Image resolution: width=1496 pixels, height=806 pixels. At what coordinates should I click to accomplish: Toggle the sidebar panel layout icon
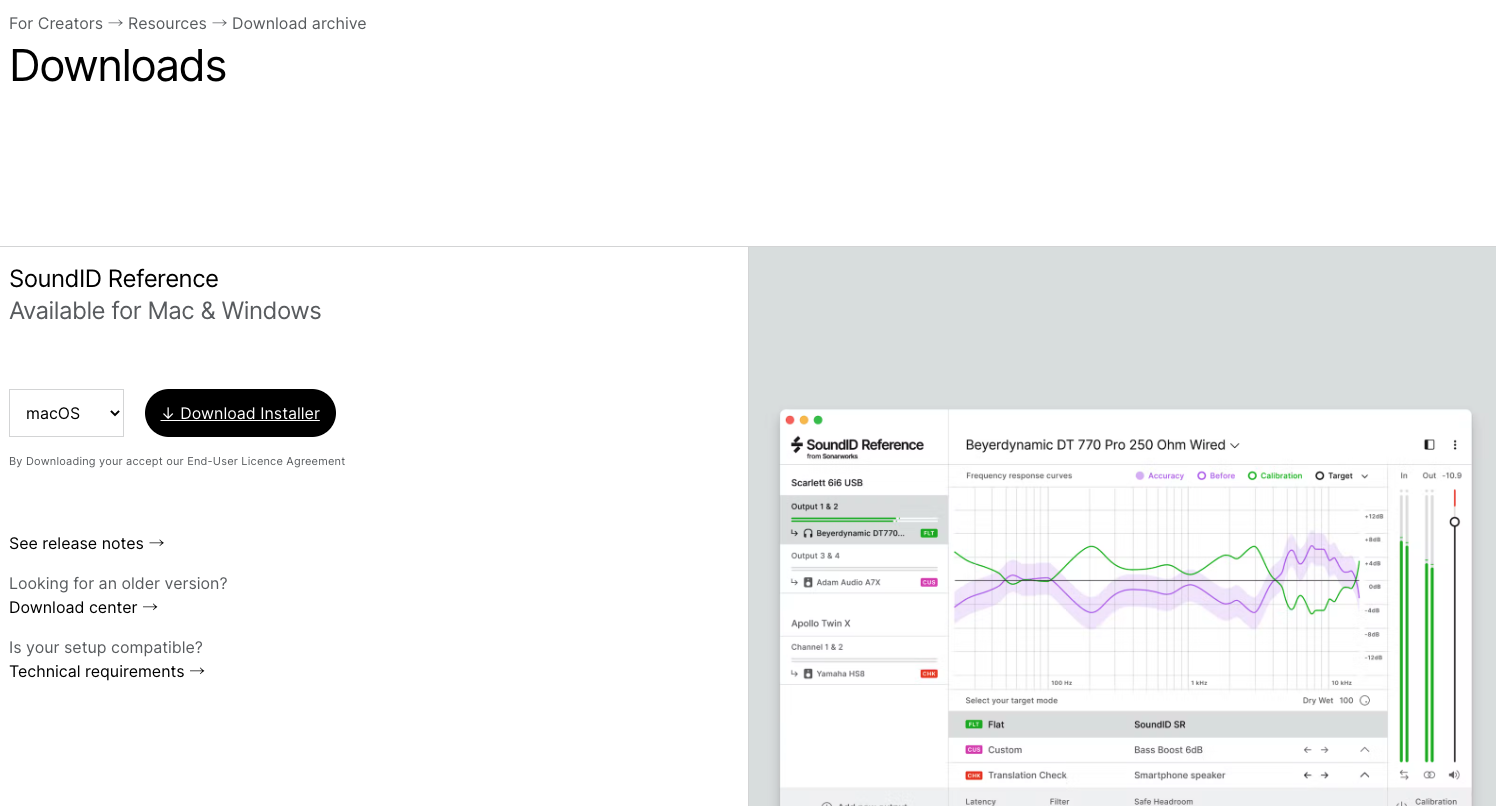tap(1429, 445)
